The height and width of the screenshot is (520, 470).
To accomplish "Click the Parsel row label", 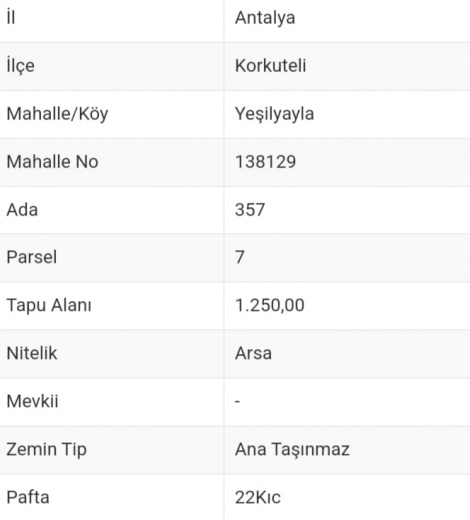I will (x=32, y=257).
